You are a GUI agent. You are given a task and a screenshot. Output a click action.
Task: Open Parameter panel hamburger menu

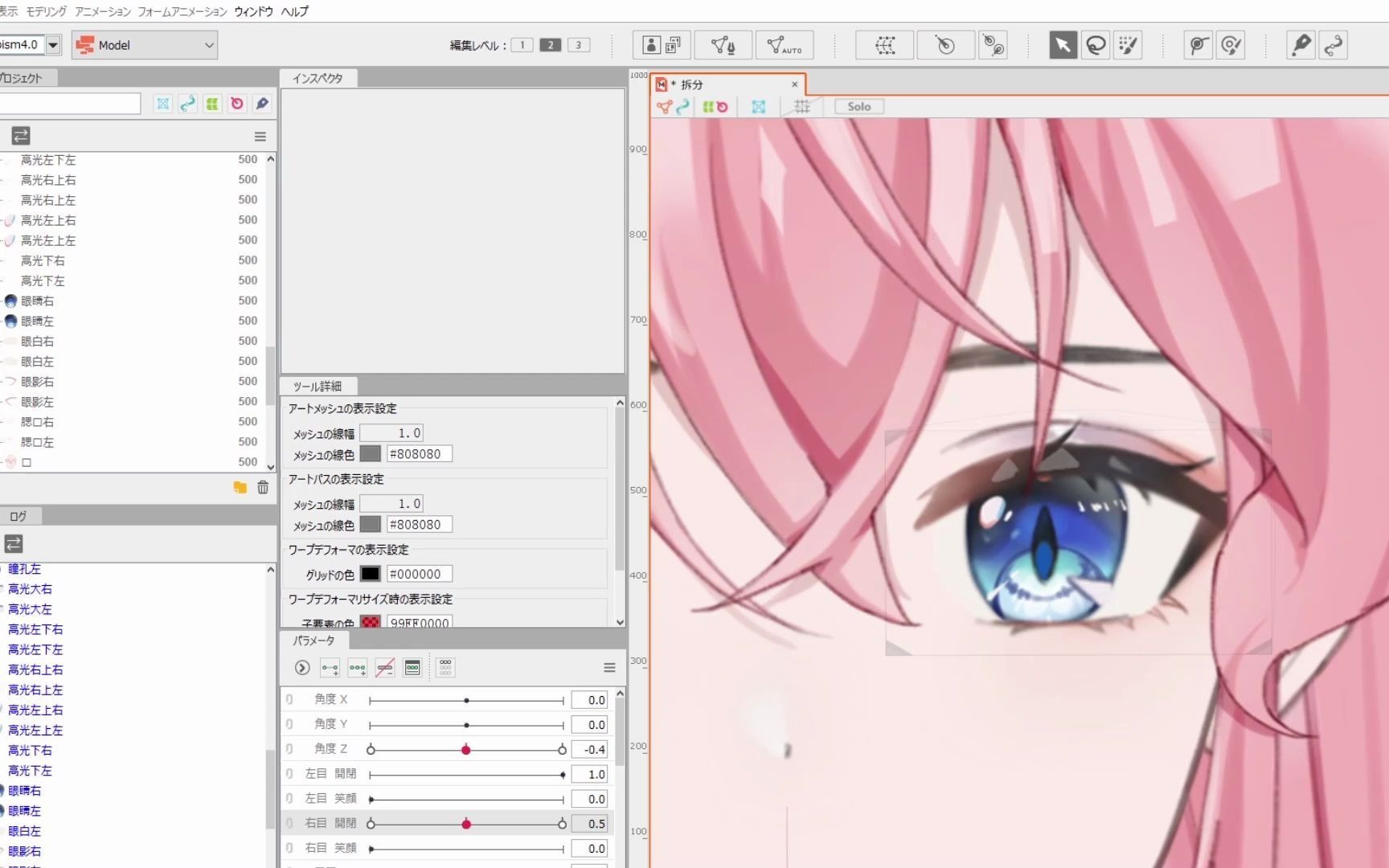pyautogui.click(x=609, y=668)
